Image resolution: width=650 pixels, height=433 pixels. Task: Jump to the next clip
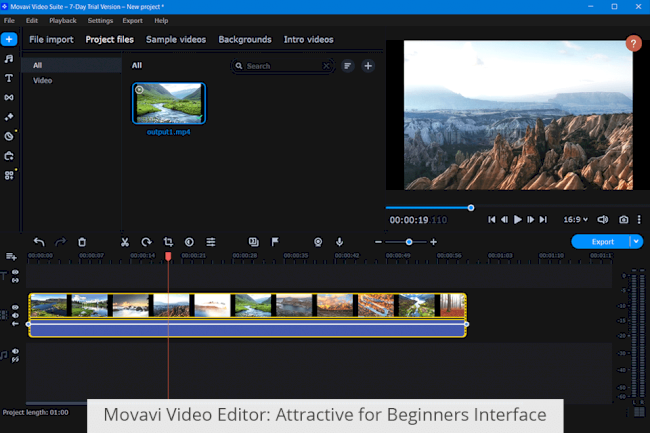[x=543, y=220]
